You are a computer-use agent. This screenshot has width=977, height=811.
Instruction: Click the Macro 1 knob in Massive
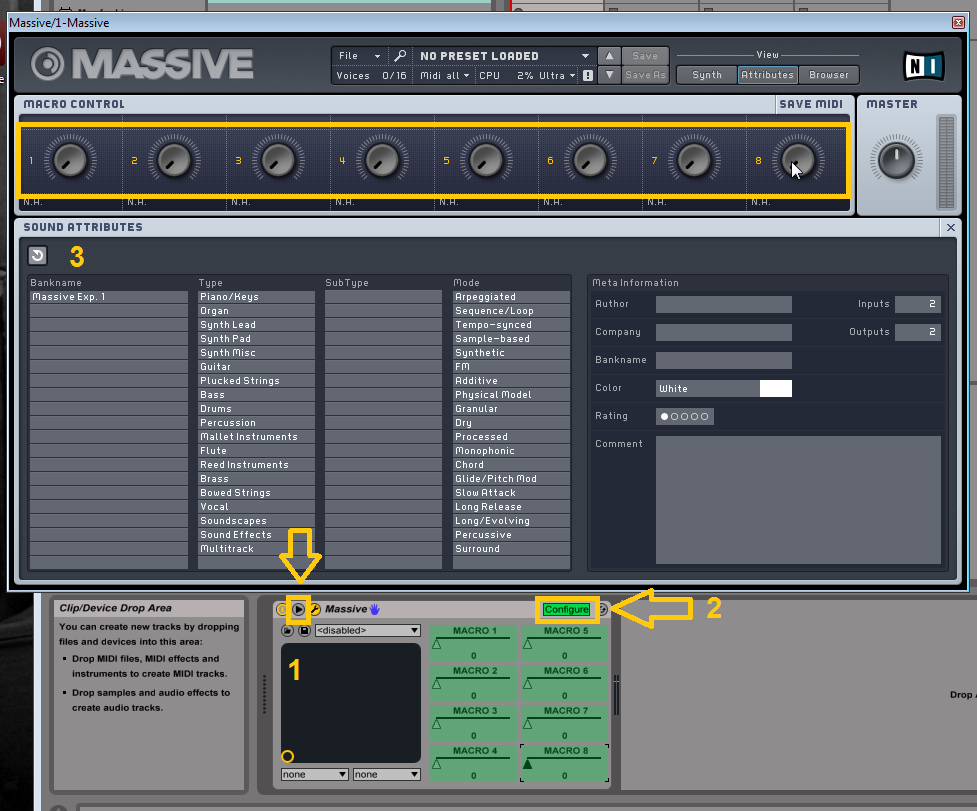(70, 160)
